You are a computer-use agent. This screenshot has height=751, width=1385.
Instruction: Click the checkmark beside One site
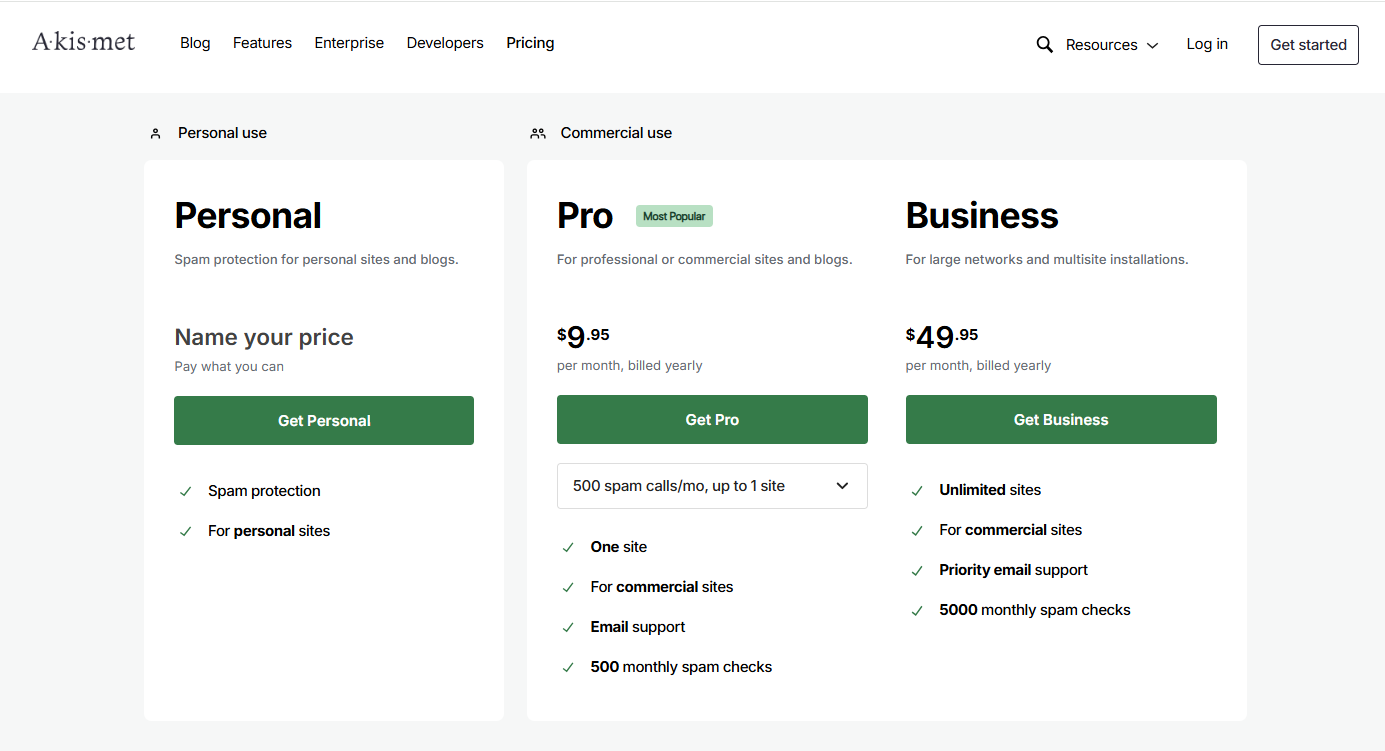click(568, 547)
